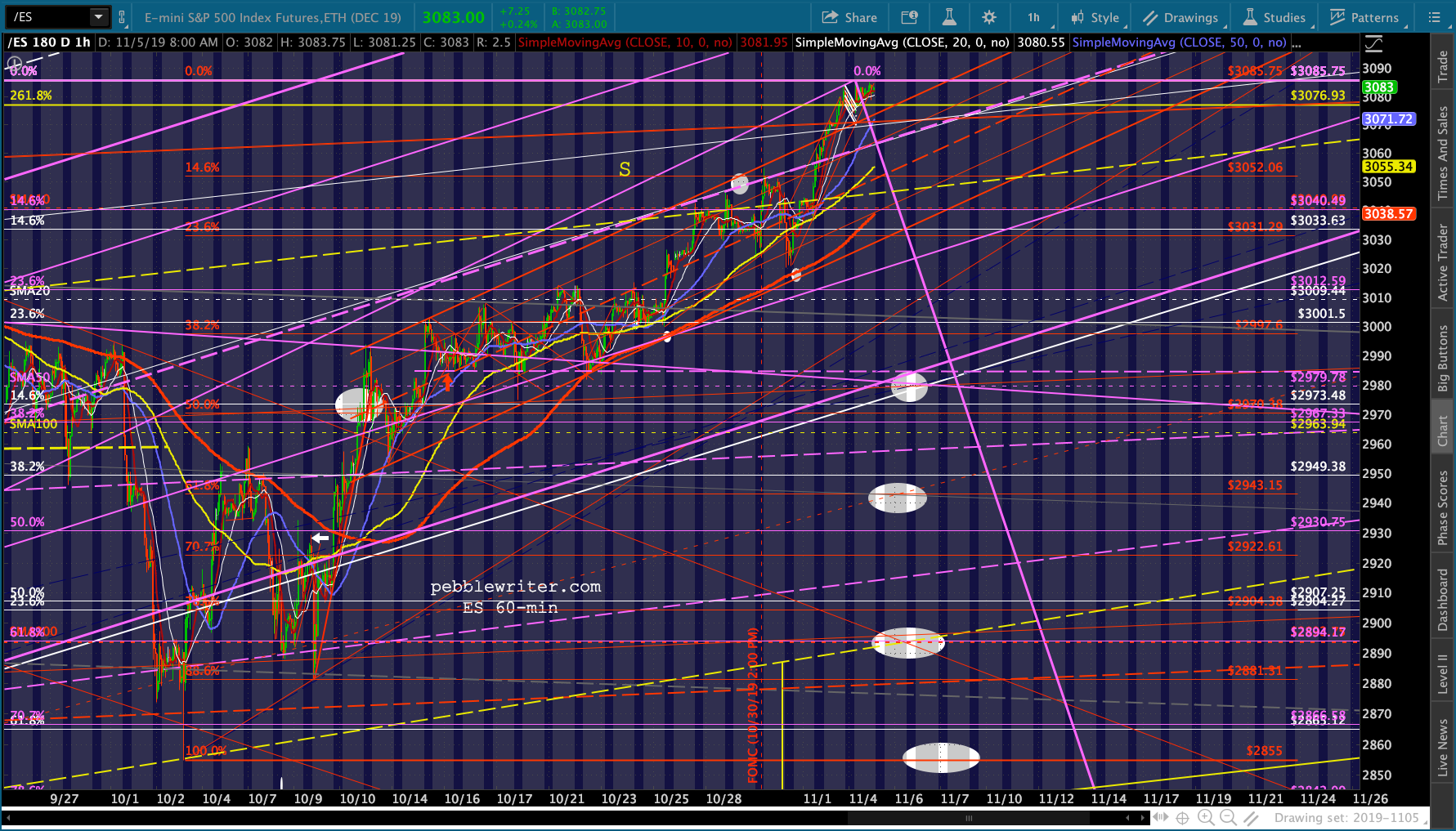Click the E-mini S&P 500 Index Futures description

click(273, 17)
